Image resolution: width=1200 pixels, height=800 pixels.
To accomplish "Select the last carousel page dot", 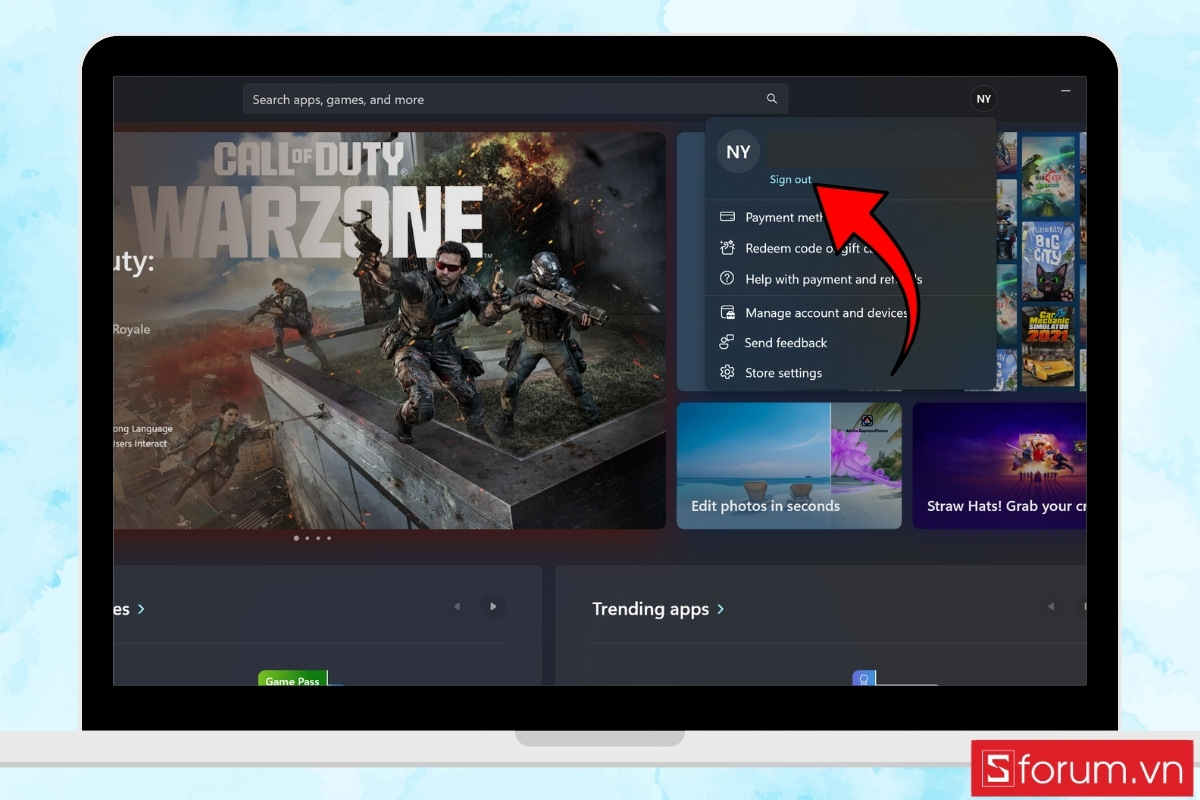I will click(329, 538).
